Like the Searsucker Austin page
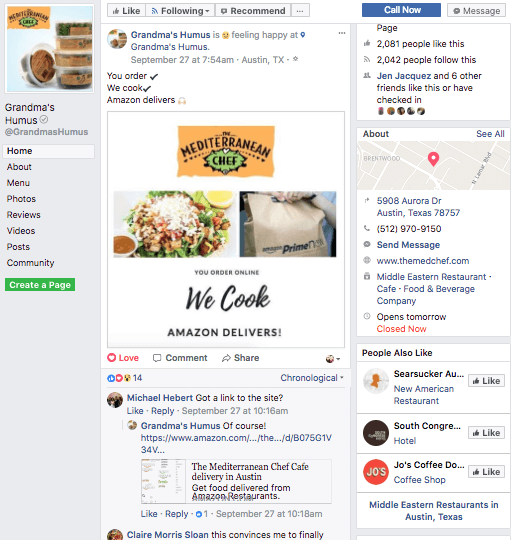The image size is (511, 540). coord(486,381)
